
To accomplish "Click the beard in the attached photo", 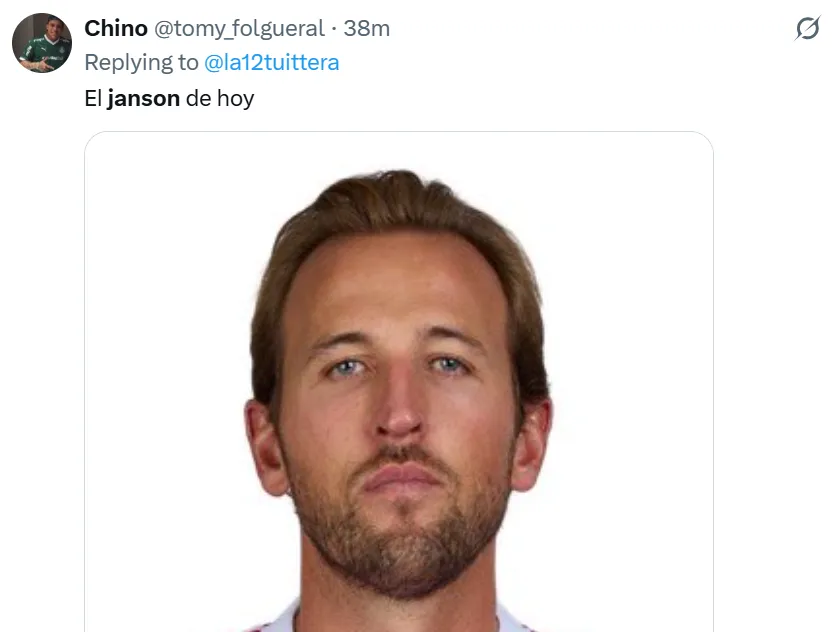I will [x=400, y=531].
